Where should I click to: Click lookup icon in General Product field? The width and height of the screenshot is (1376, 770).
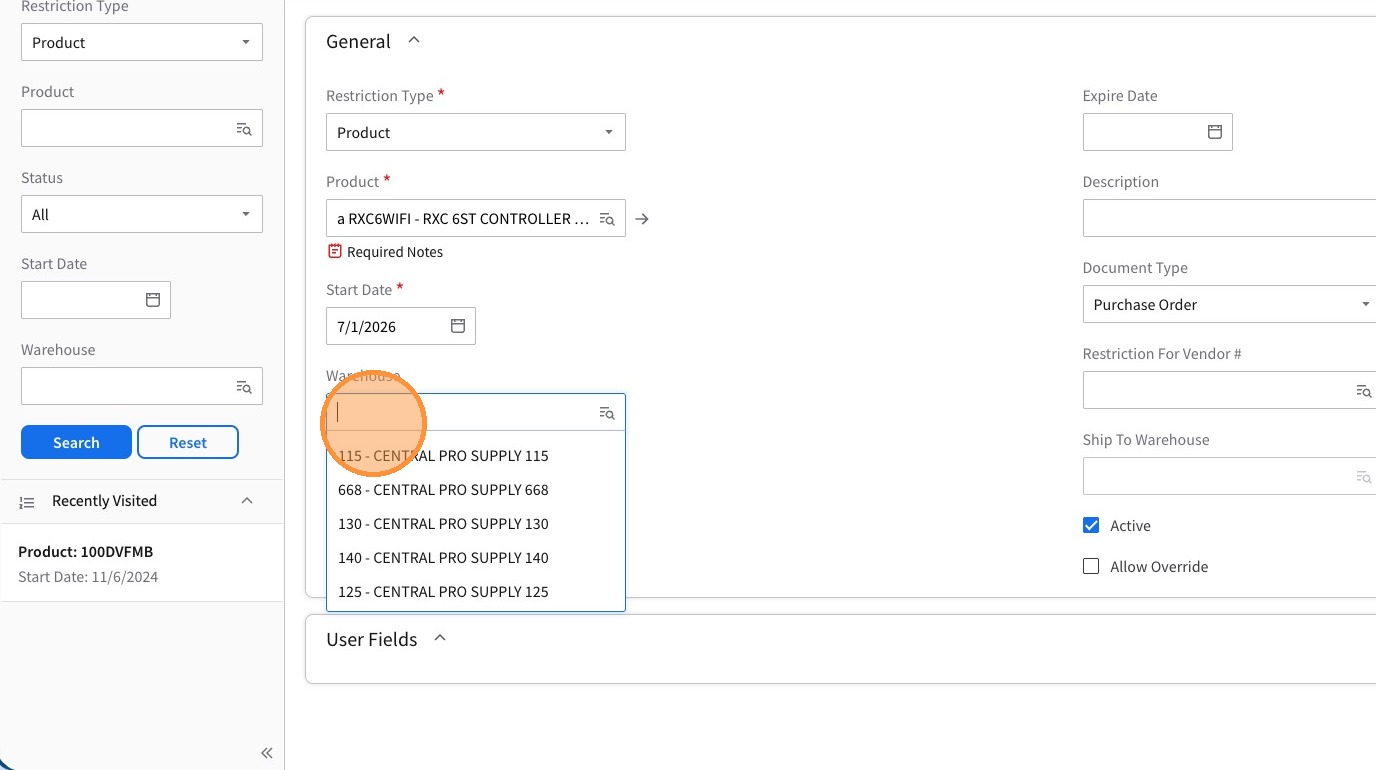pyautogui.click(x=607, y=219)
